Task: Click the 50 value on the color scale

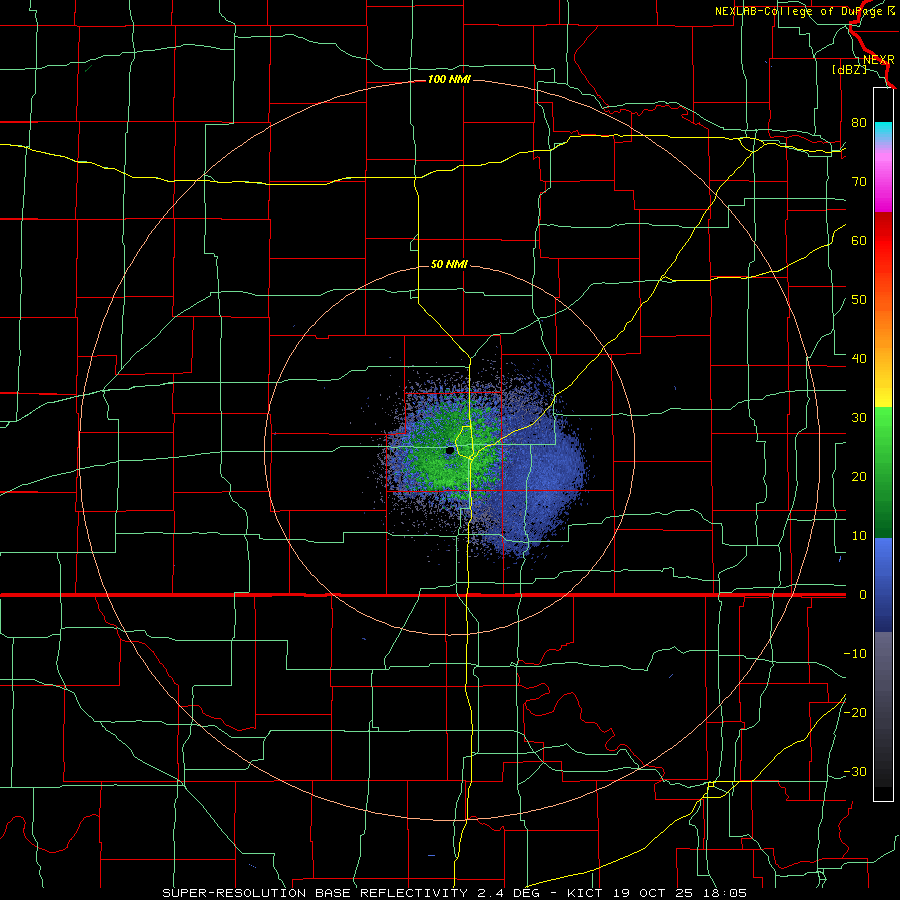Action: [859, 300]
